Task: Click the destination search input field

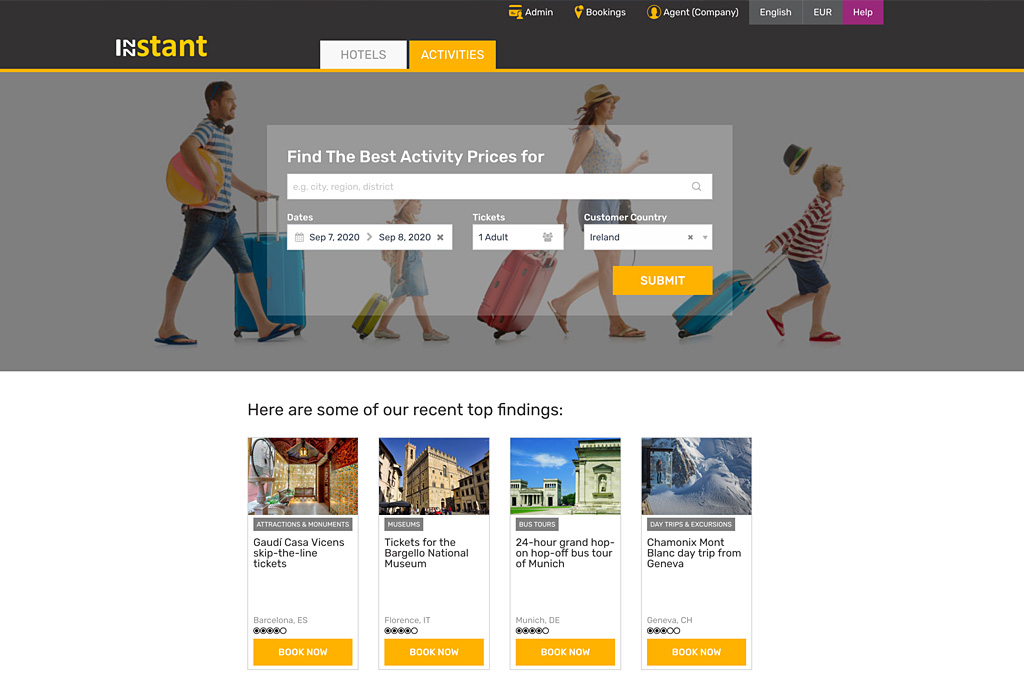Action: tap(499, 187)
